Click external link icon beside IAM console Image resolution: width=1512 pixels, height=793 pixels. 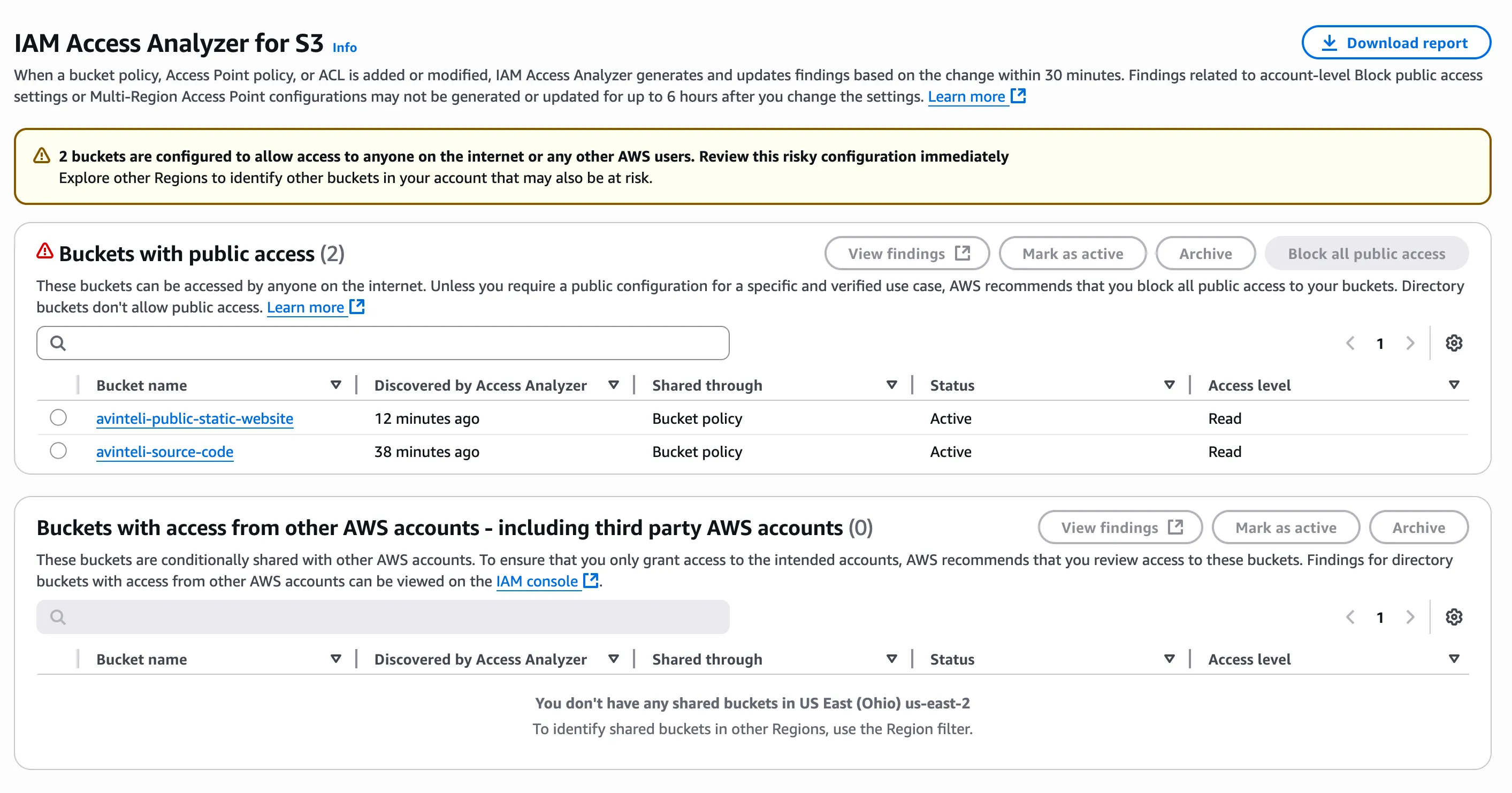591,581
